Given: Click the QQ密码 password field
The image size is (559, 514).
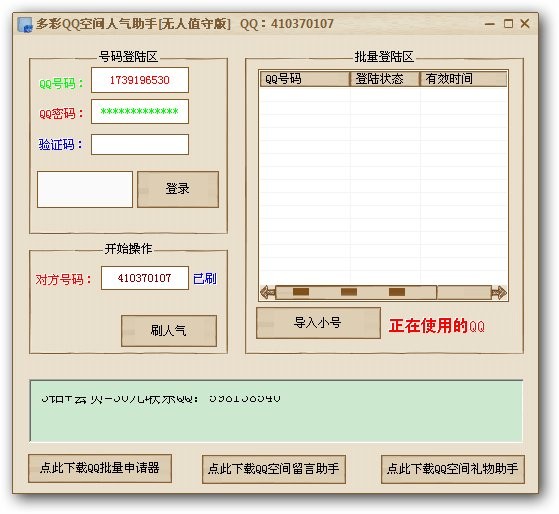Looking at the screenshot, I should coord(140,112).
